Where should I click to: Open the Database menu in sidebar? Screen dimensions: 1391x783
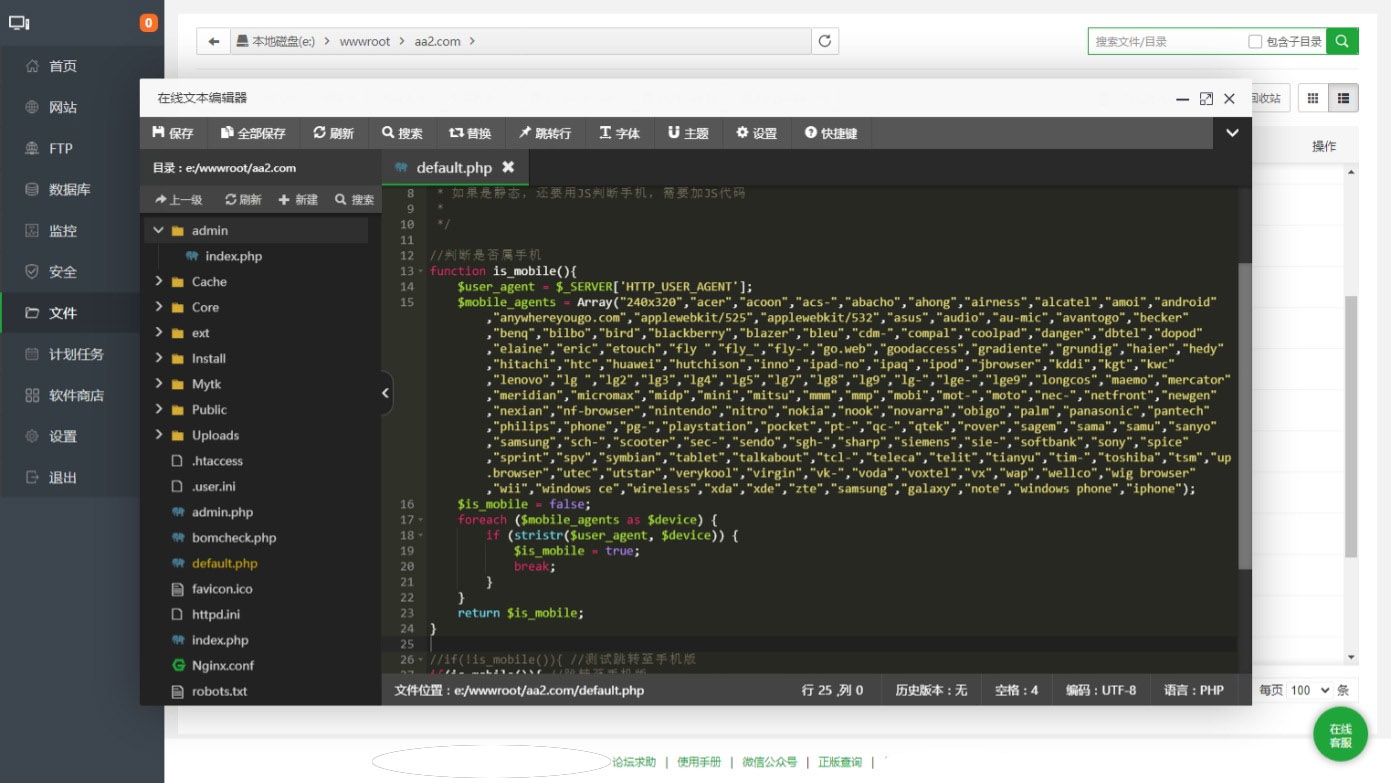(x=69, y=189)
